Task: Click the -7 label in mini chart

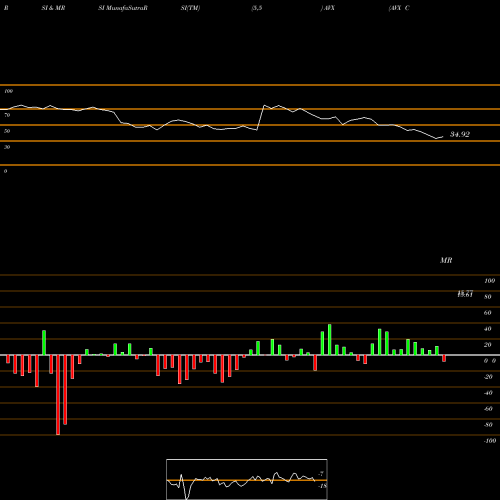Action: 321,473
